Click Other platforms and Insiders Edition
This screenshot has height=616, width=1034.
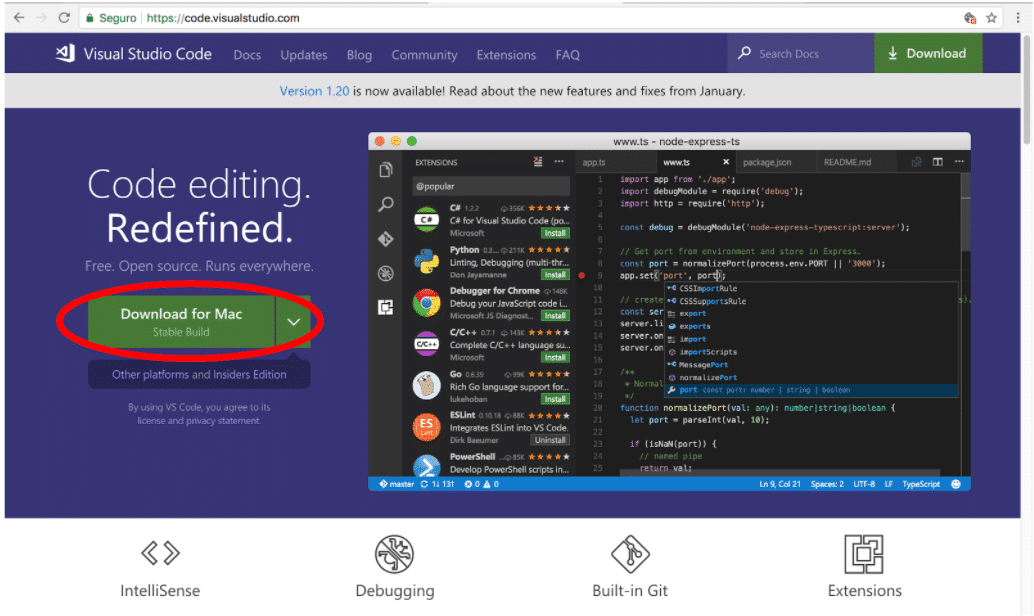click(198, 375)
